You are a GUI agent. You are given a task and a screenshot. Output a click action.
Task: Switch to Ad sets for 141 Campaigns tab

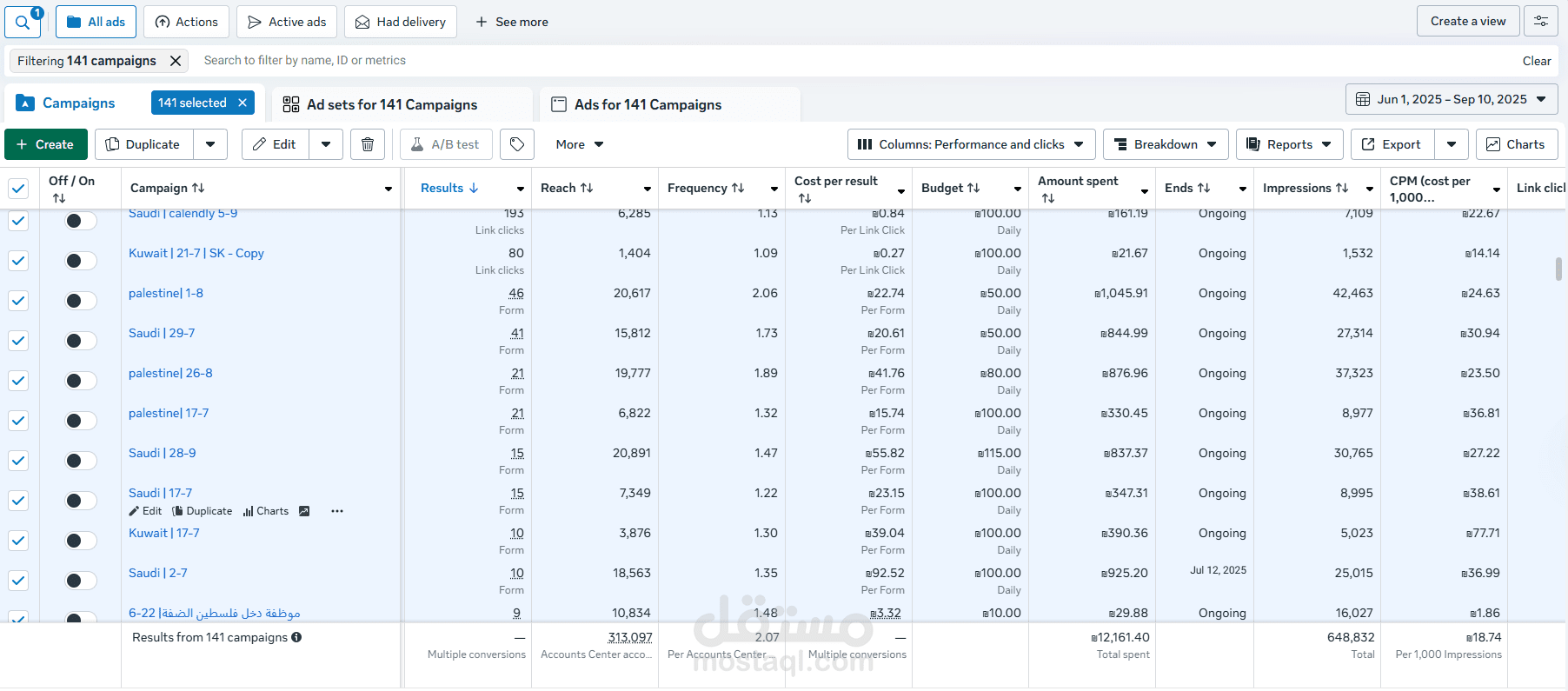391,104
